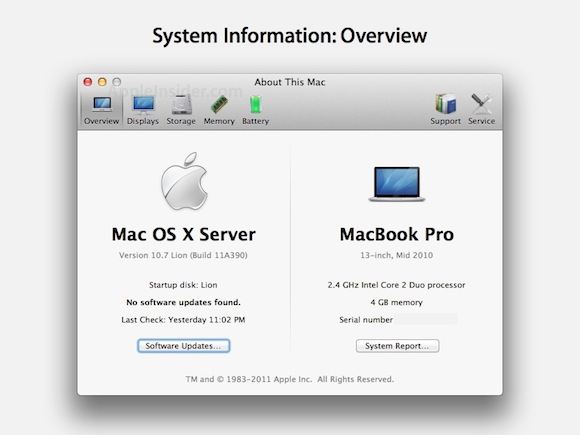Open the Support books icon
Viewport: 580px width, 435px height.
coord(445,104)
